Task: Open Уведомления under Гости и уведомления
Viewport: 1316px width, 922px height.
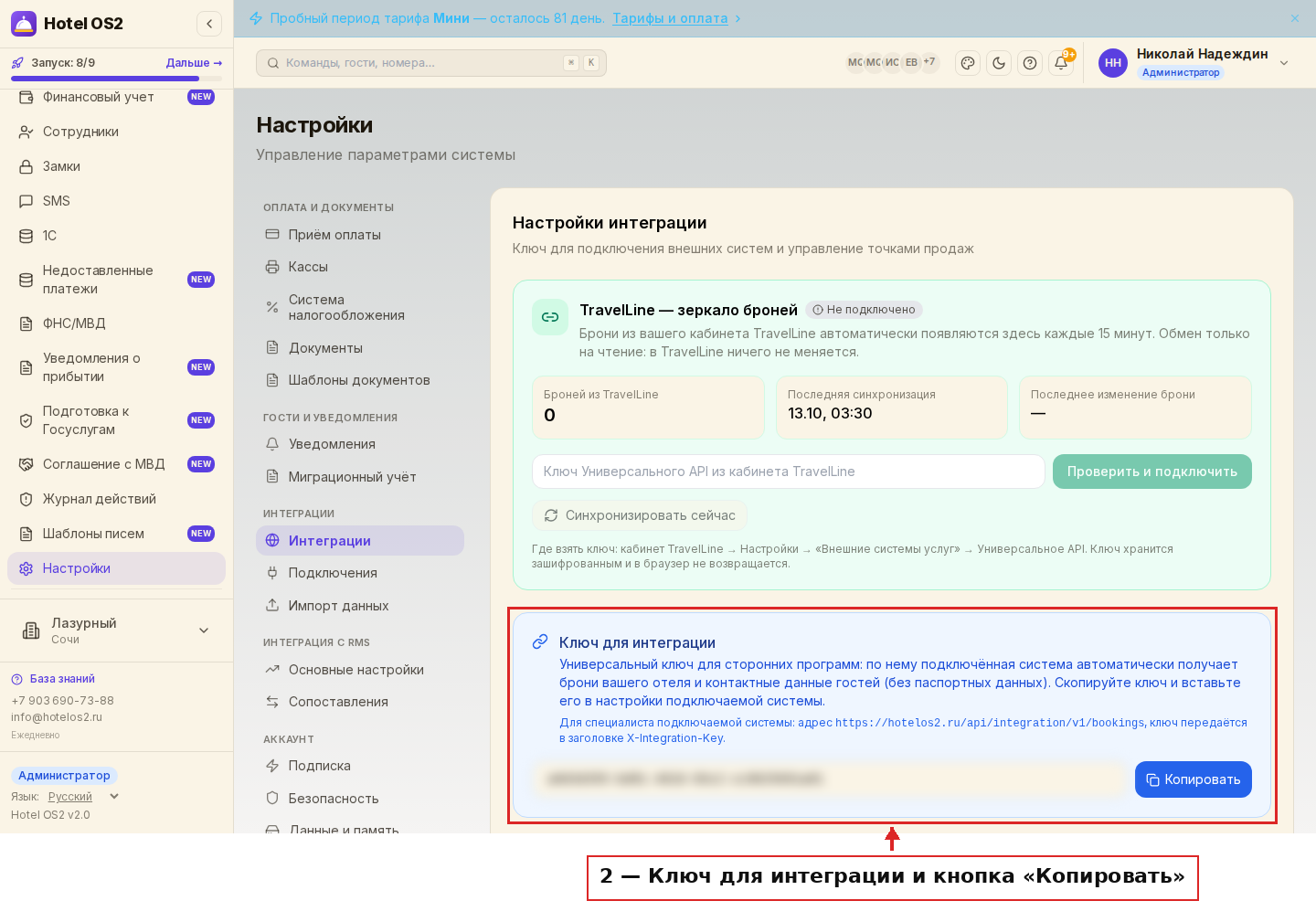Action: (360, 444)
